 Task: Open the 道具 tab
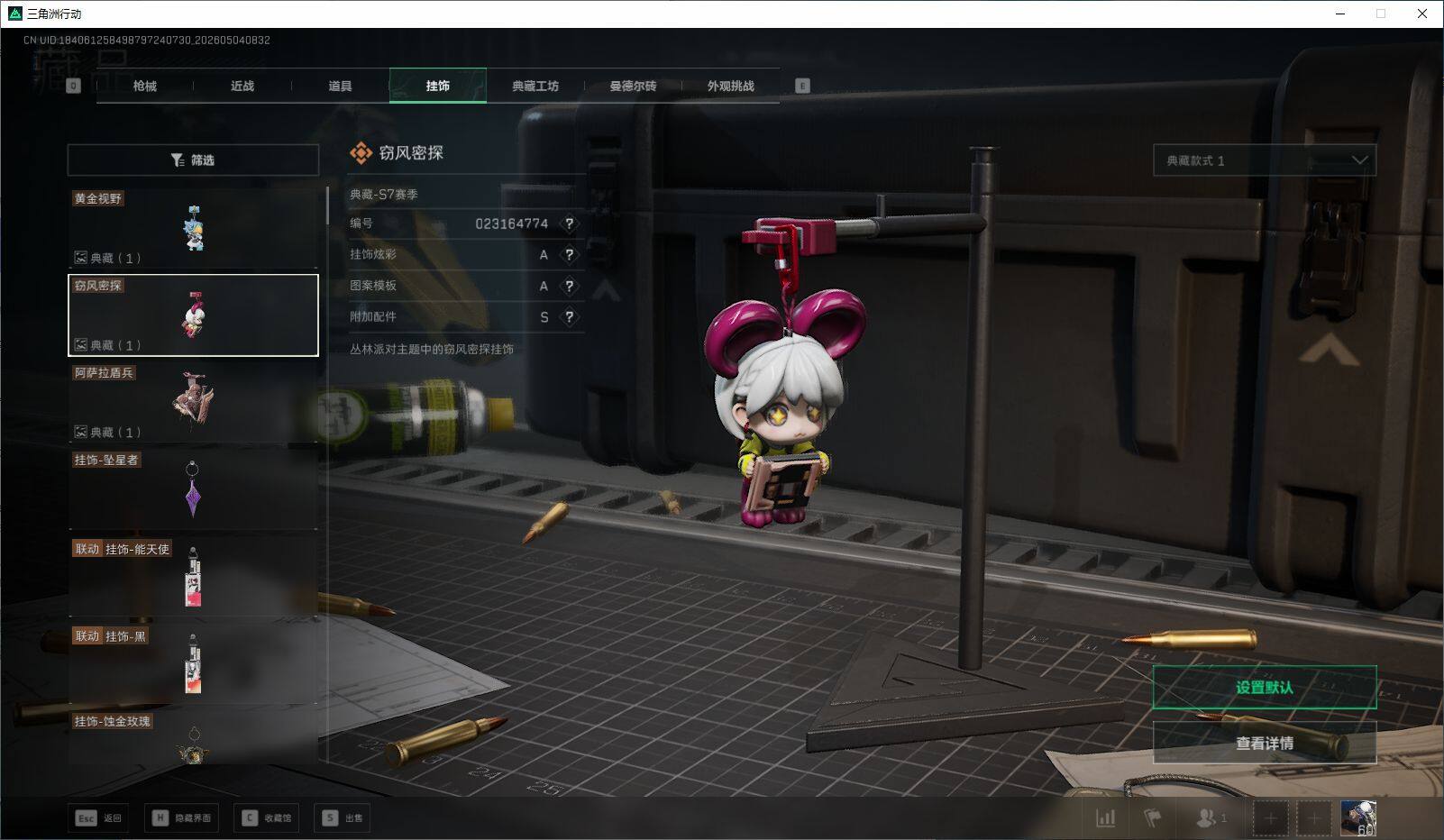[340, 86]
